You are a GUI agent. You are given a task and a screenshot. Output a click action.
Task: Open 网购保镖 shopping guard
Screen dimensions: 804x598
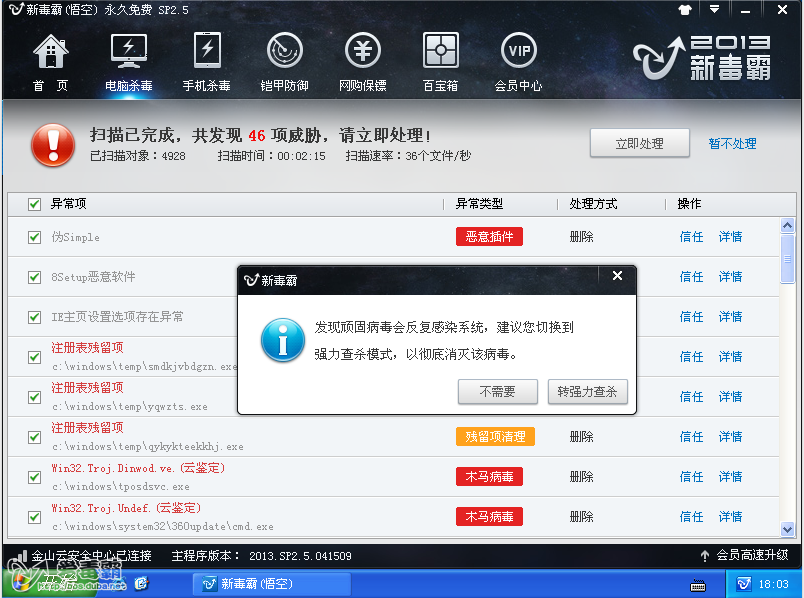point(363,62)
